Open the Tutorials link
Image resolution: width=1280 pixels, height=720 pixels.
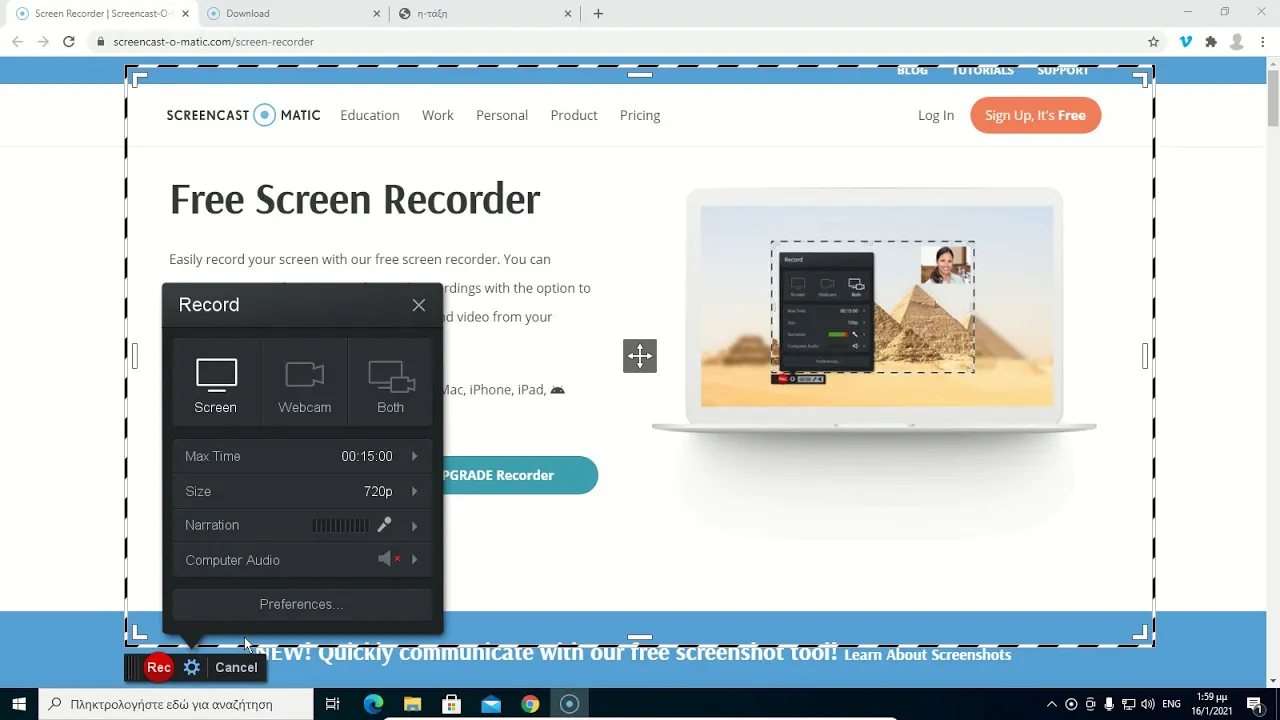tap(982, 72)
